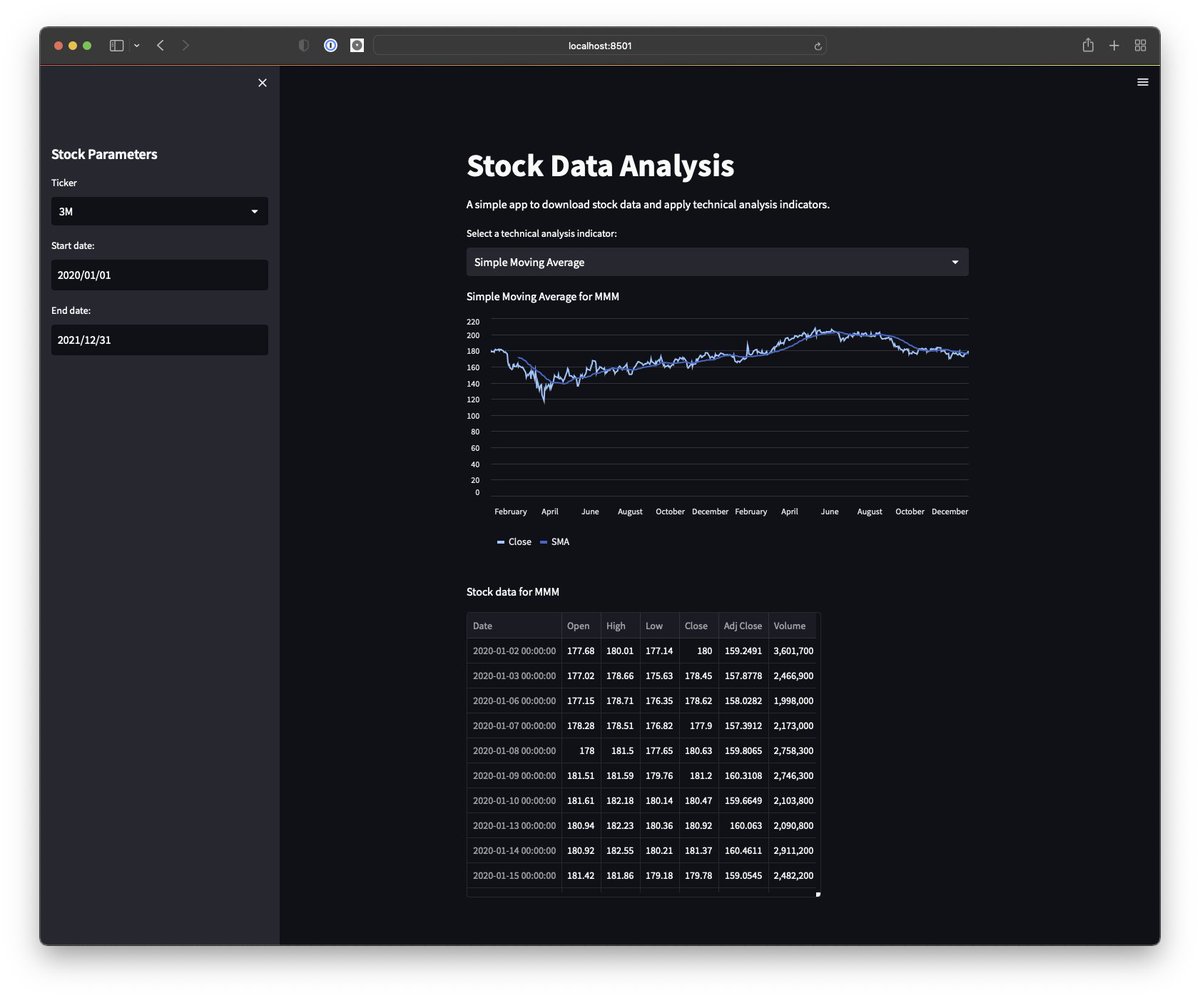The image size is (1200, 998).
Task: Click the Start date input field
Action: coord(159,274)
